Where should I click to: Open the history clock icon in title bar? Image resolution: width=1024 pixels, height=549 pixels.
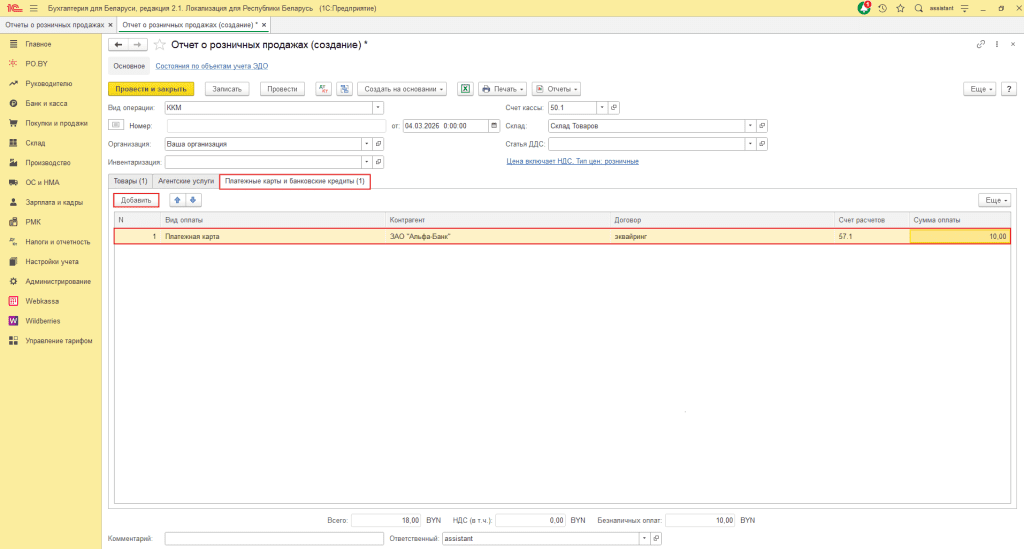pos(882,8)
